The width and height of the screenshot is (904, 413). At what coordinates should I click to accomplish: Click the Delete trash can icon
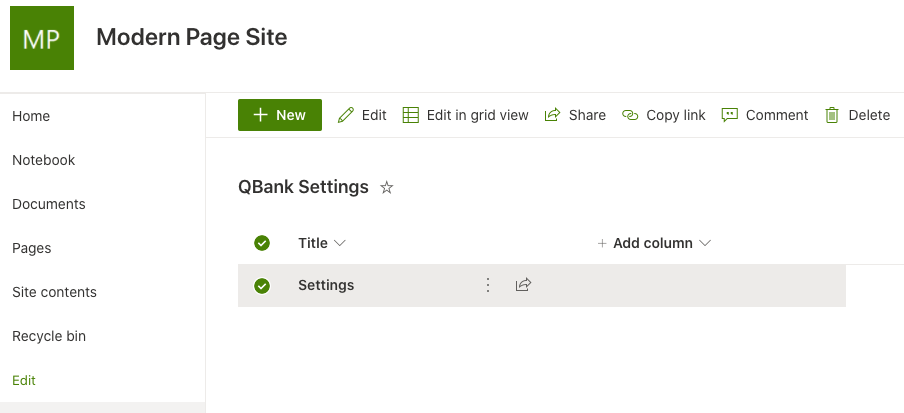point(832,115)
